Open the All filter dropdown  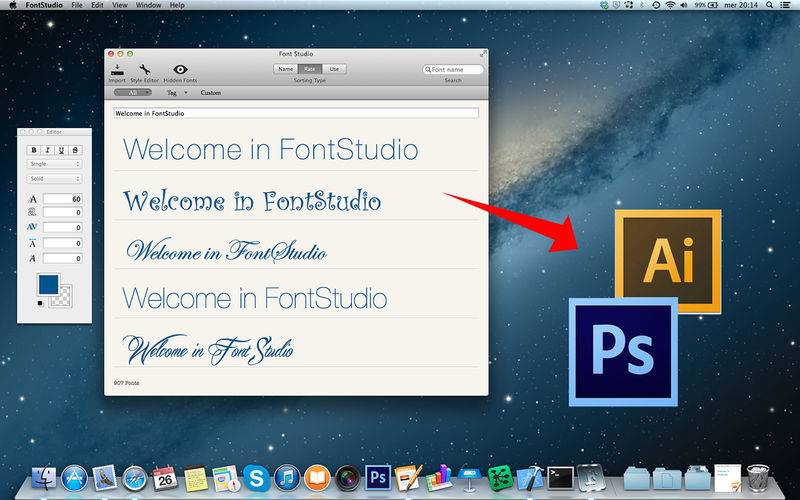click(133, 93)
